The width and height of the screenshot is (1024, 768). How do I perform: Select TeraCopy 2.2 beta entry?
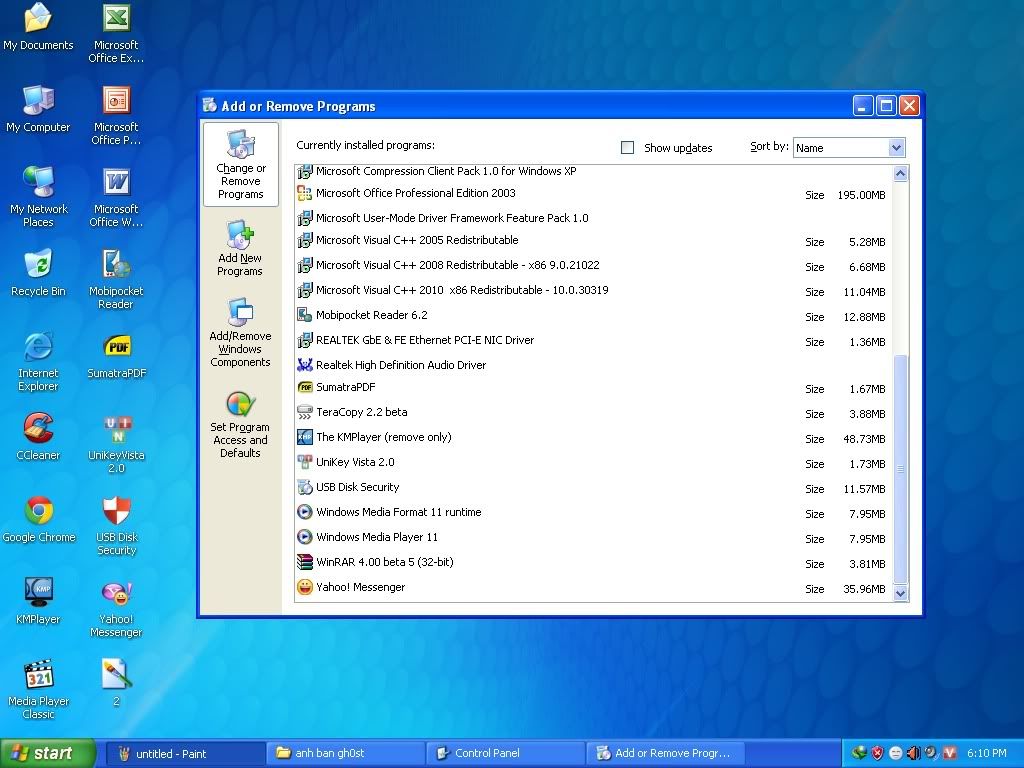[593, 412]
